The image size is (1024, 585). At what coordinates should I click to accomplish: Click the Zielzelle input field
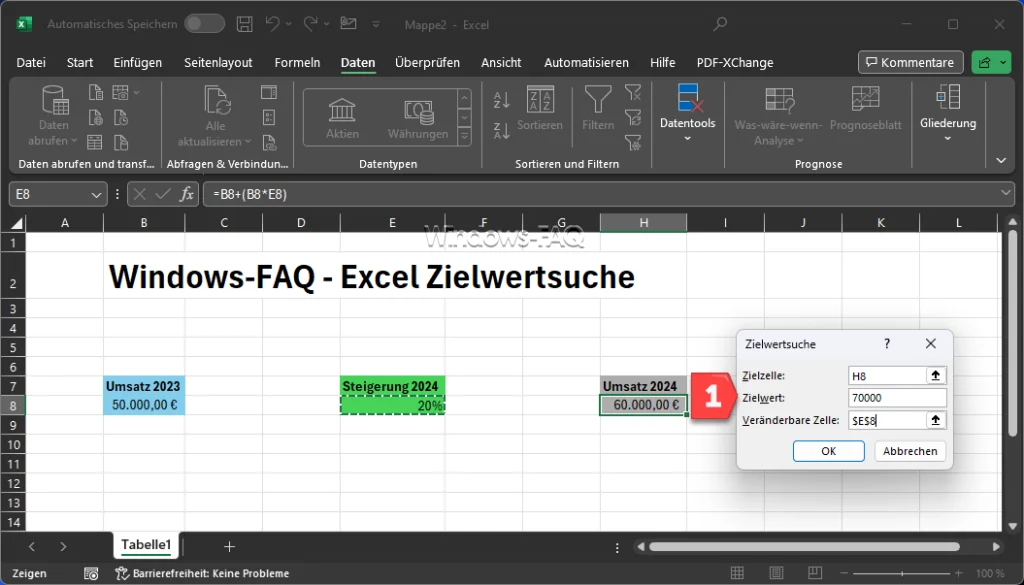tap(888, 375)
